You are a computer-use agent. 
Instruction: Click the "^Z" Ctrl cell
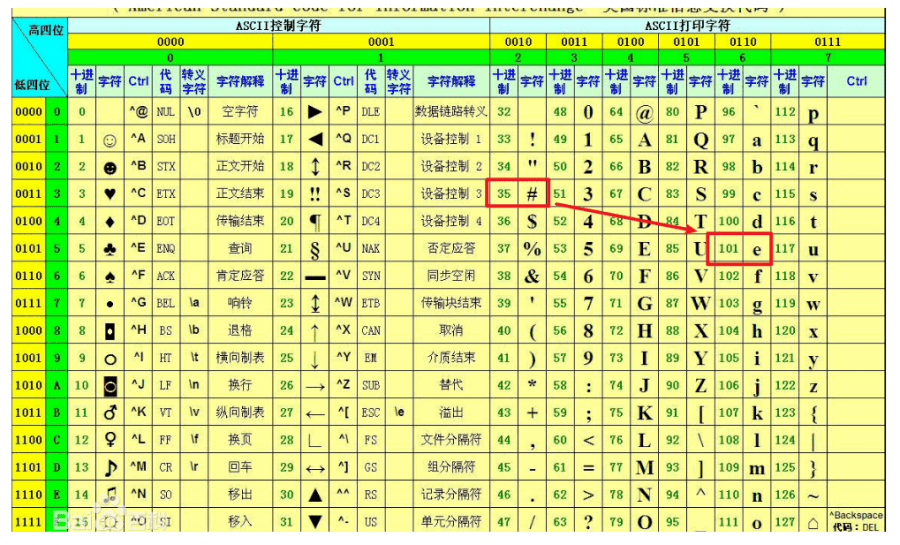[x=343, y=385]
